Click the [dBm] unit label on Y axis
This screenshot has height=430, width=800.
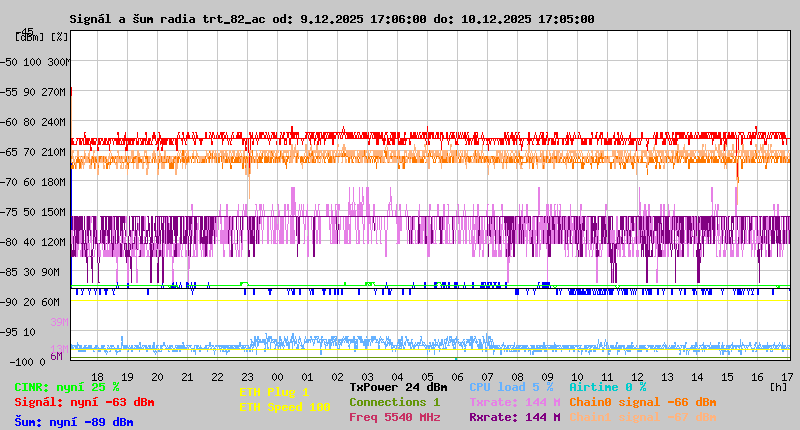[29, 36]
